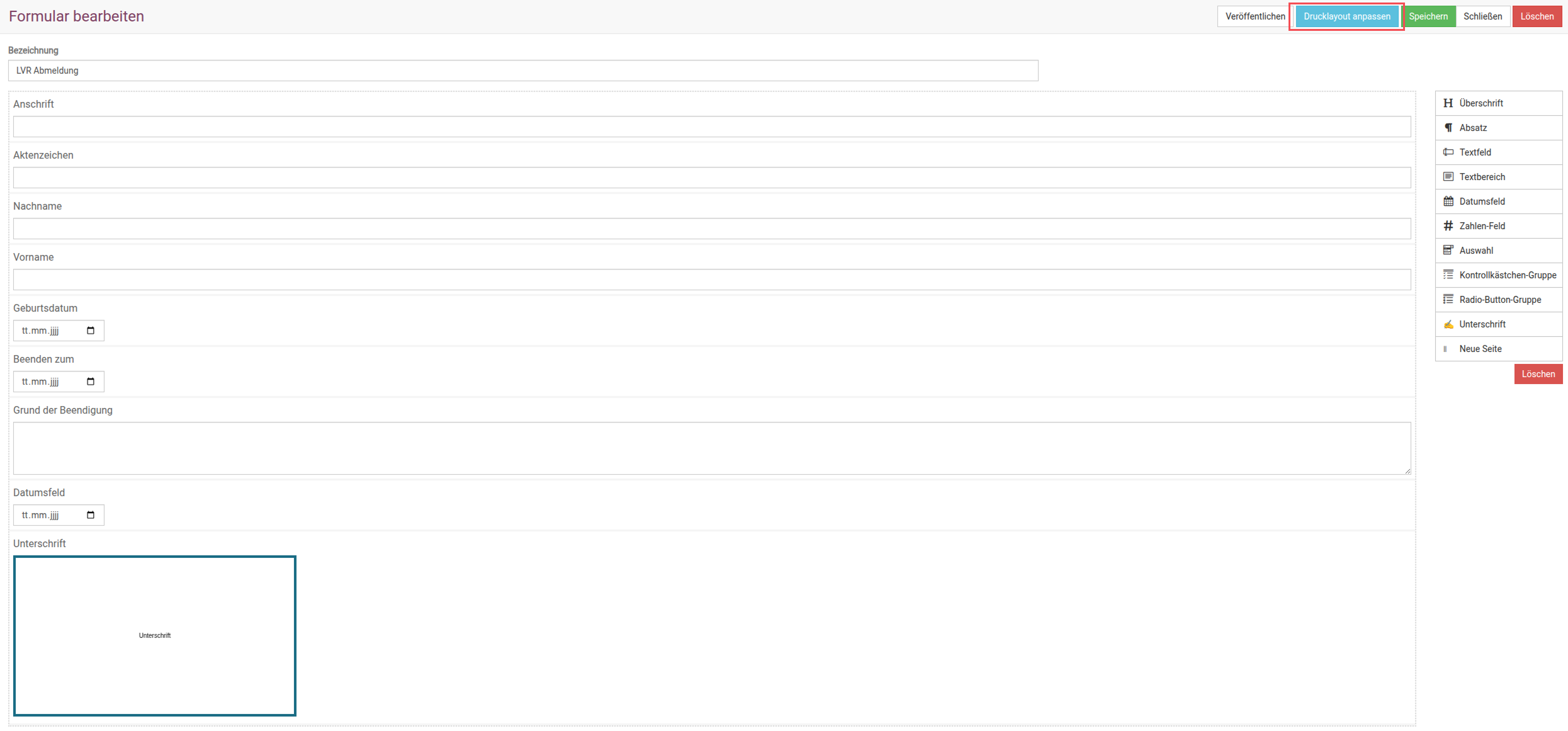Viewport: 1568px width, 731px height.
Task: Add a Radio-Button-Gruppe element
Action: pyautogui.click(x=1499, y=300)
